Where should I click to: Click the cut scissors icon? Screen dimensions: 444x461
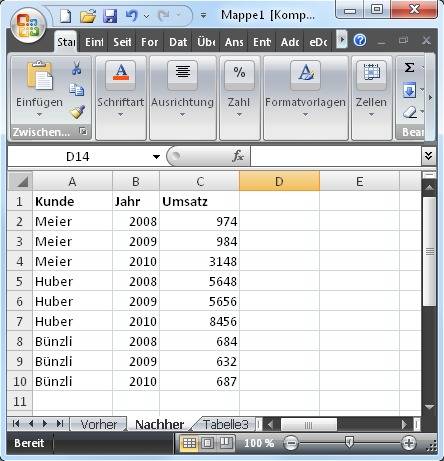[x=77, y=68]
